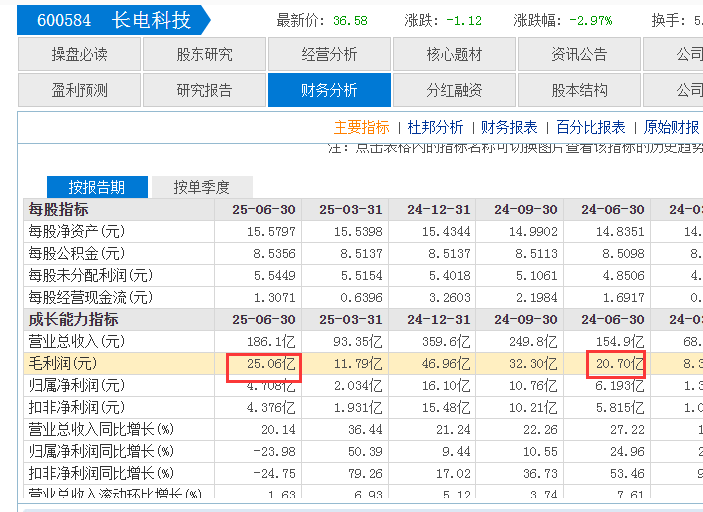Click the 成长能力指标 section header
Viewport: 703px width, 512px height.
73,319
